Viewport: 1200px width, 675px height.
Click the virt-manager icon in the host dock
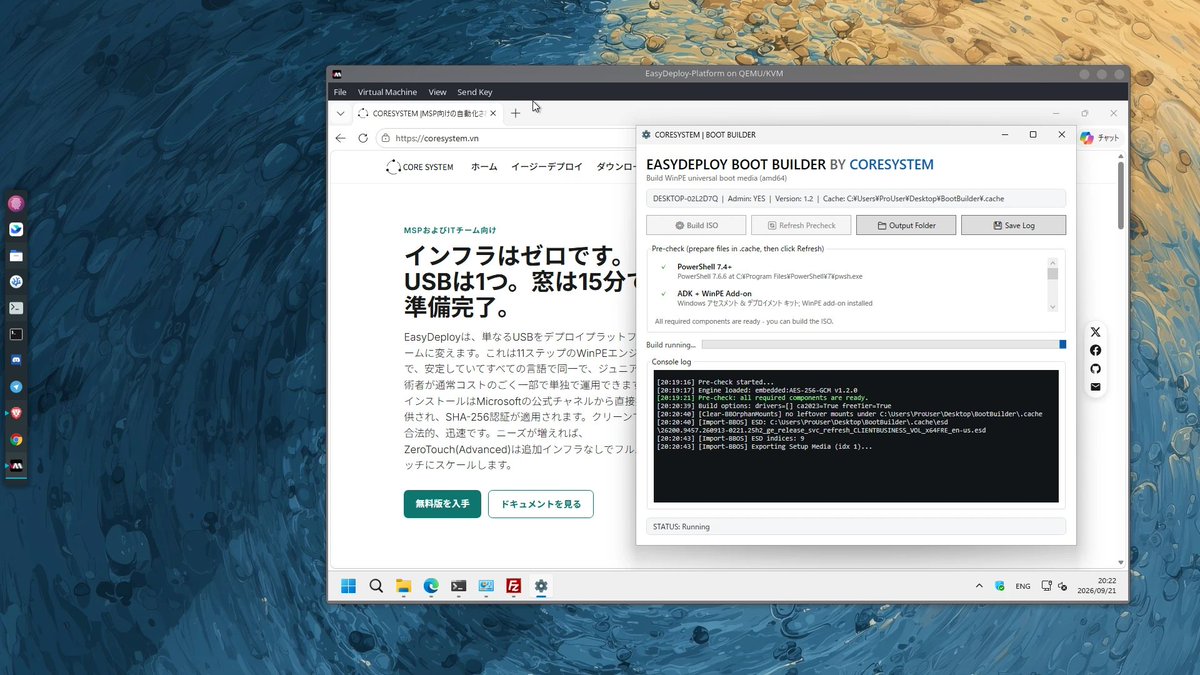(x=16, y=465)
